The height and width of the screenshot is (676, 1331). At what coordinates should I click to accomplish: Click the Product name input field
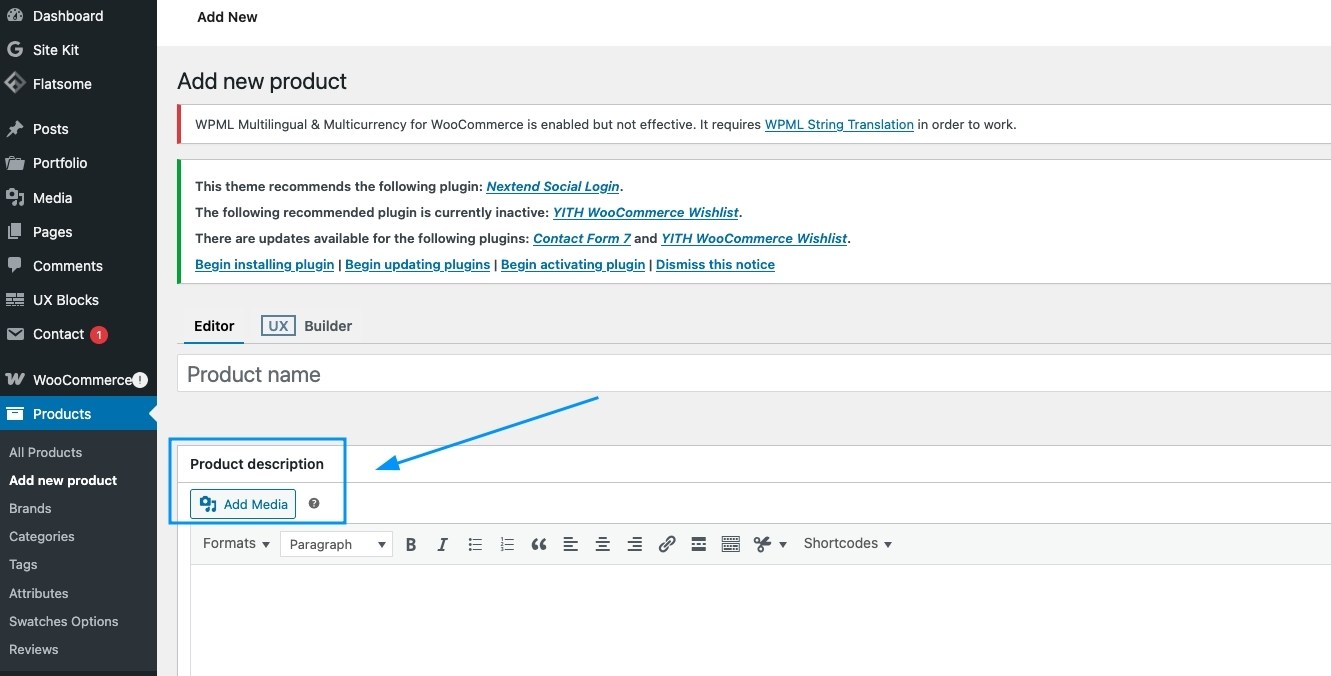click(x=750, y=374)
